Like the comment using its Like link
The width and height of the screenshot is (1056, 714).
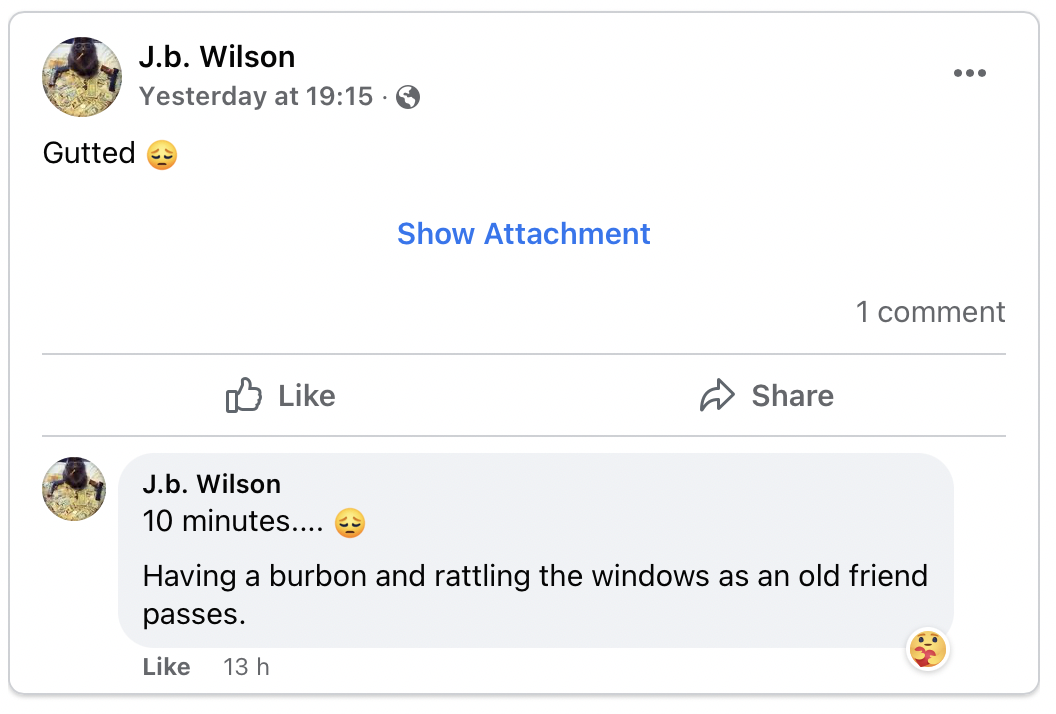click(166, 667)
